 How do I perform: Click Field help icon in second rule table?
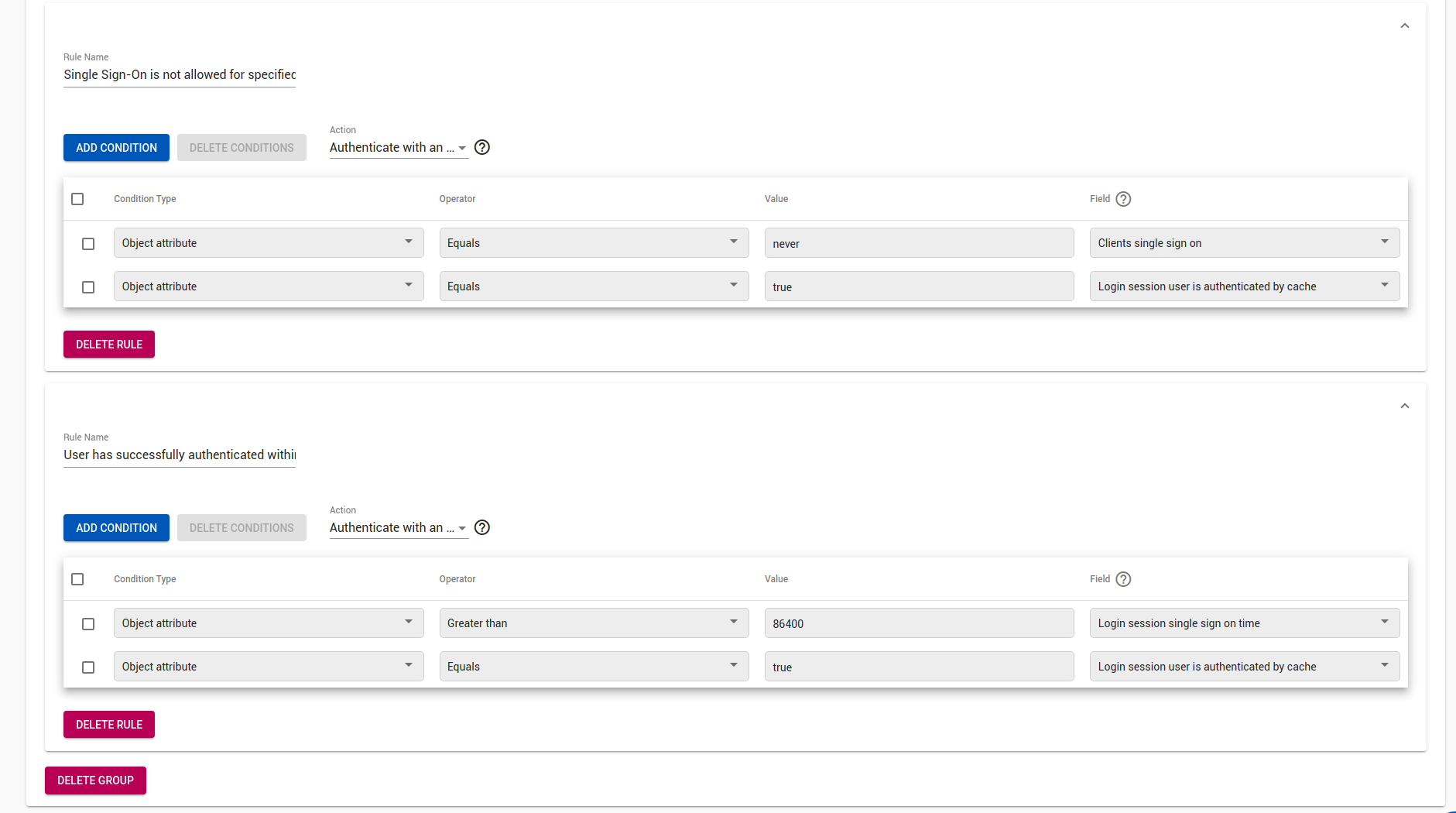[1123, 579]
